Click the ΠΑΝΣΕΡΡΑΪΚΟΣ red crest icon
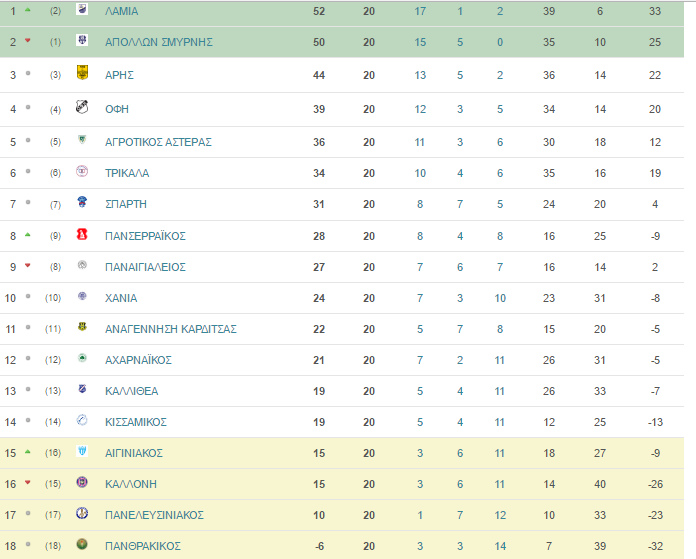The width and height of the screenshot is (696, 559). (x=82, y=234)
